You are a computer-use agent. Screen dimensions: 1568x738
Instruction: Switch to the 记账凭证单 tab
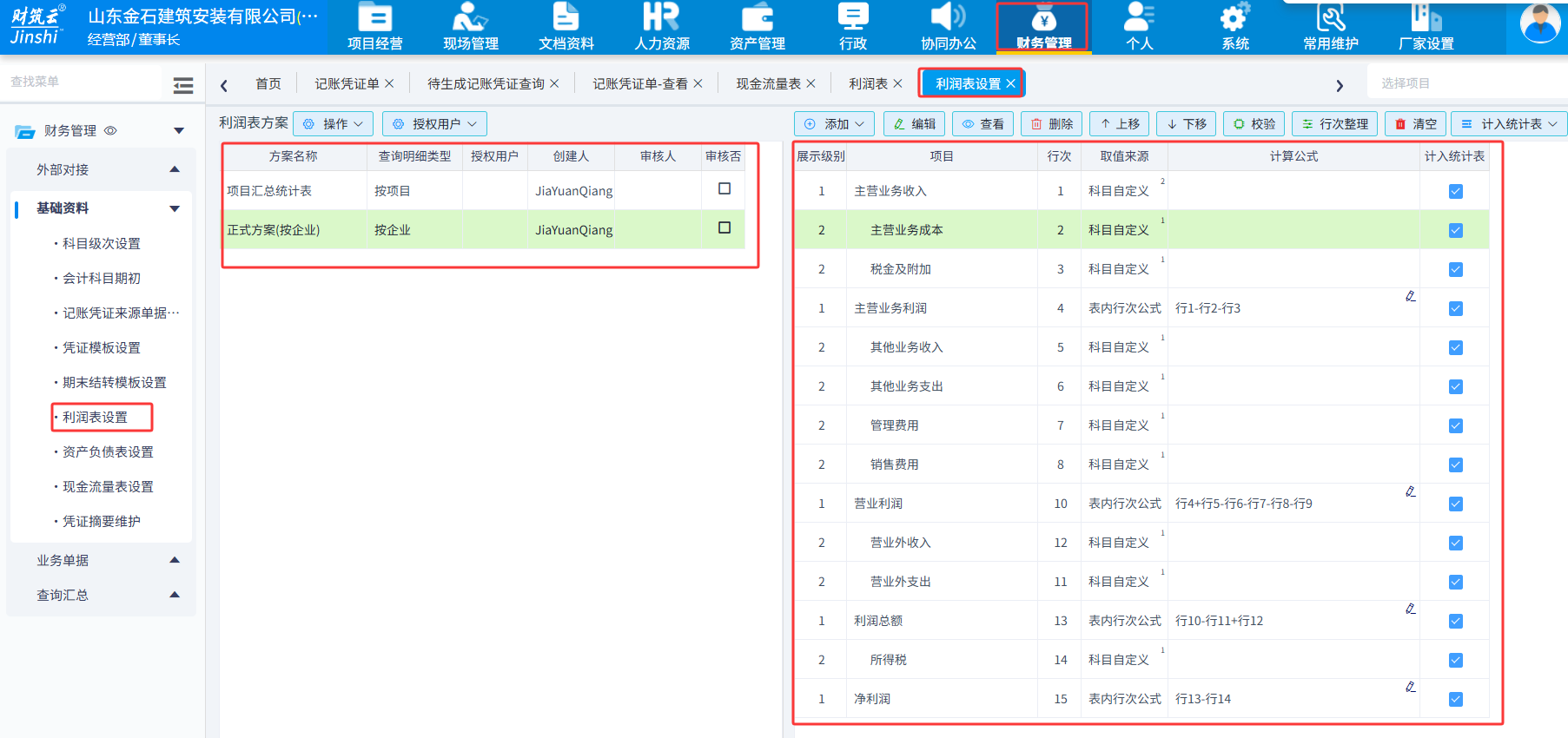pyautogui.click(x=347, y=83)
